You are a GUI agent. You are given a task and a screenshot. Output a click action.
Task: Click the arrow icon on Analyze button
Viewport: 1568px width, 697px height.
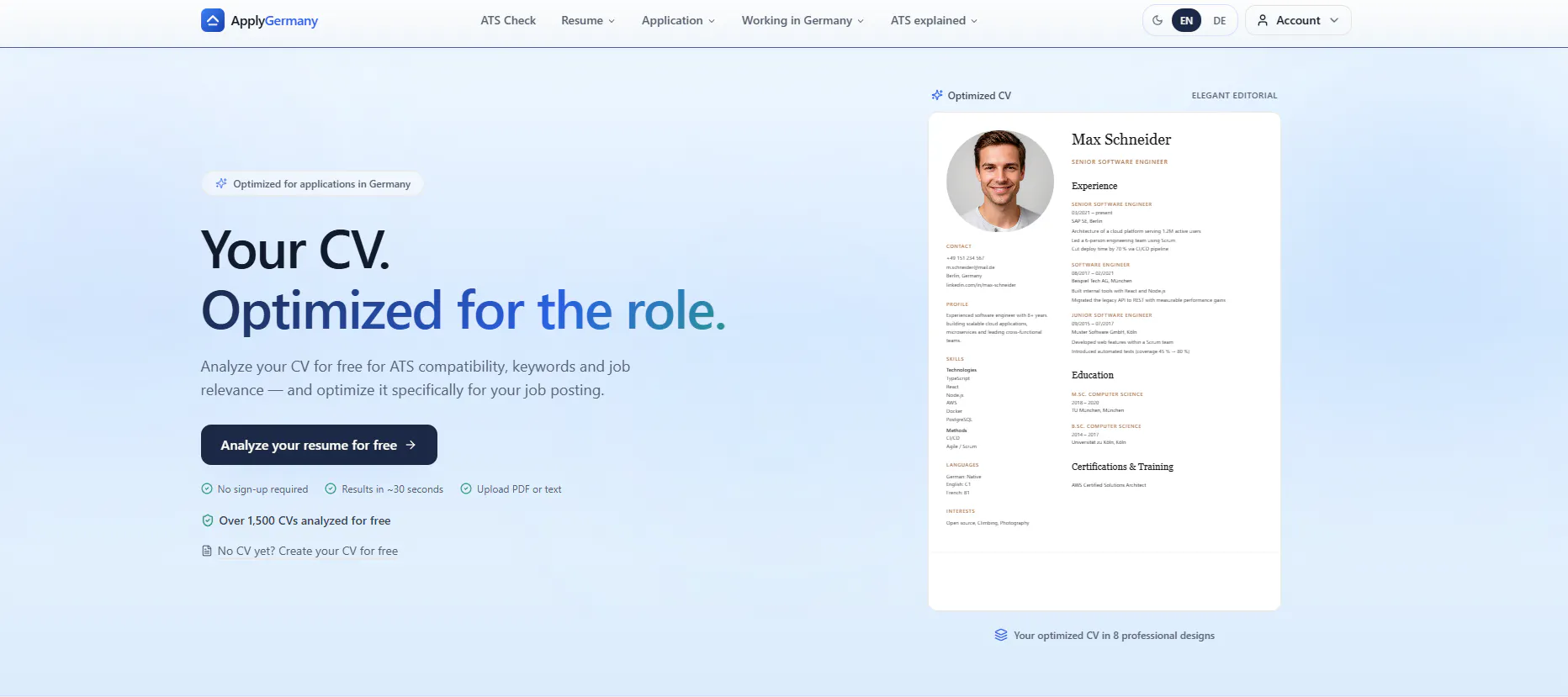click(x=411, y=445)
